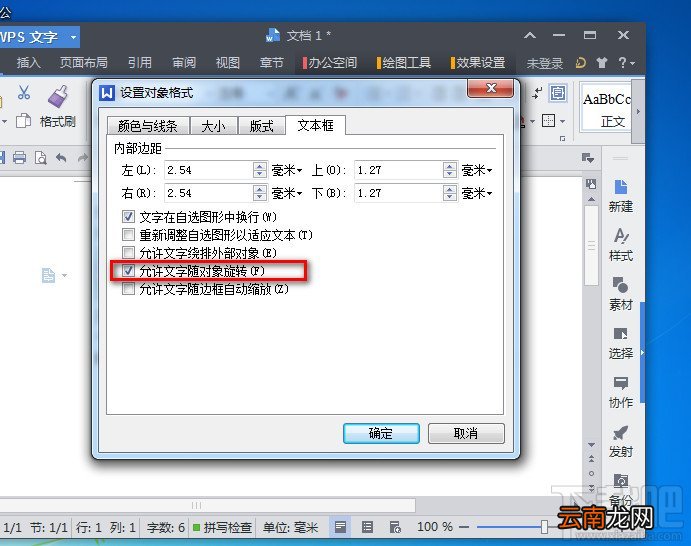The image size is (691, 546).
Task: Switch to 版式 tab
Action: point(262,126)
